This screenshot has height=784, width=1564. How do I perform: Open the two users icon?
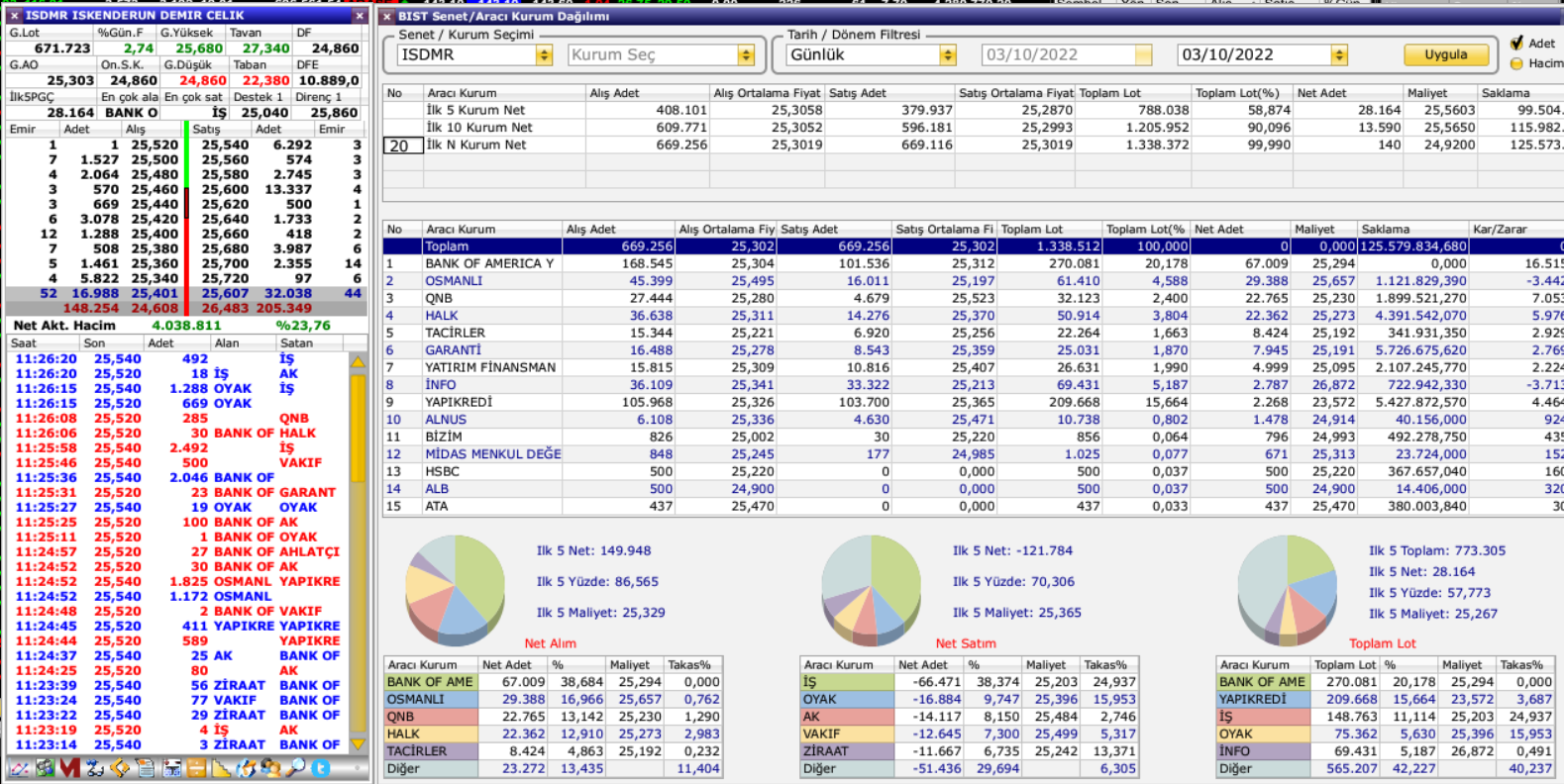(270, 767)
